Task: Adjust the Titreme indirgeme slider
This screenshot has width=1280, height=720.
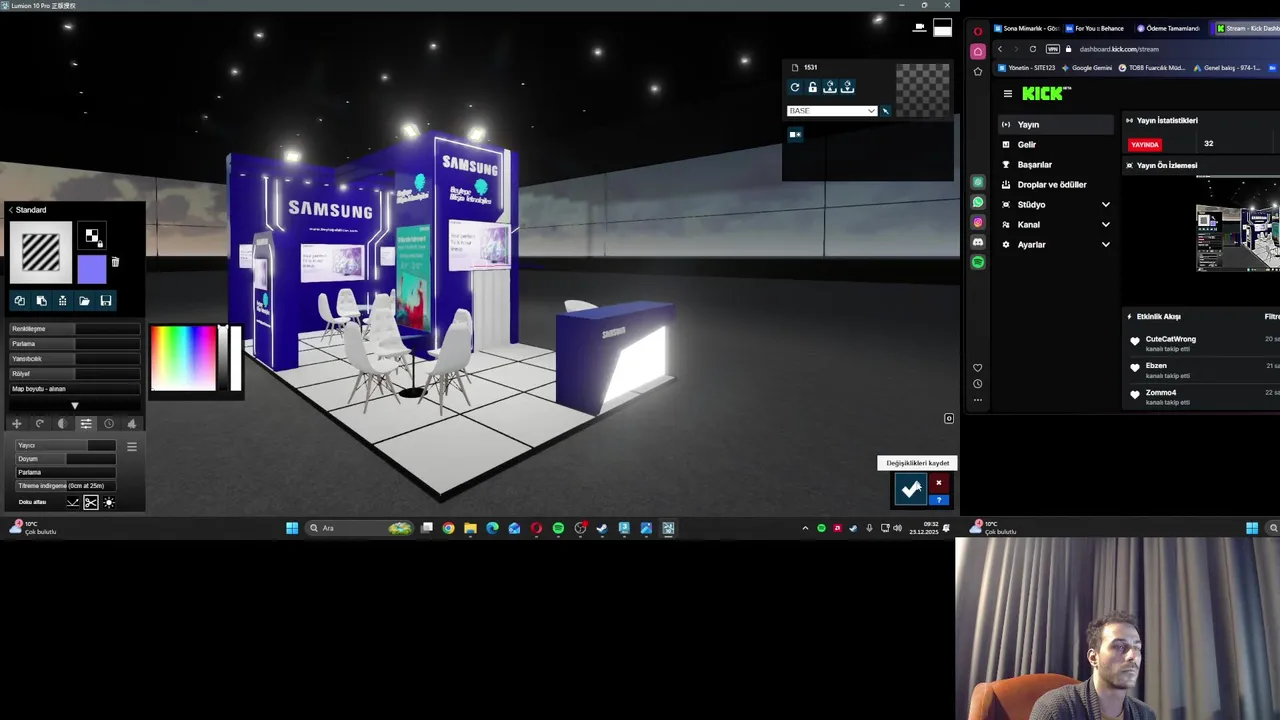Action: tap(66, 486)
